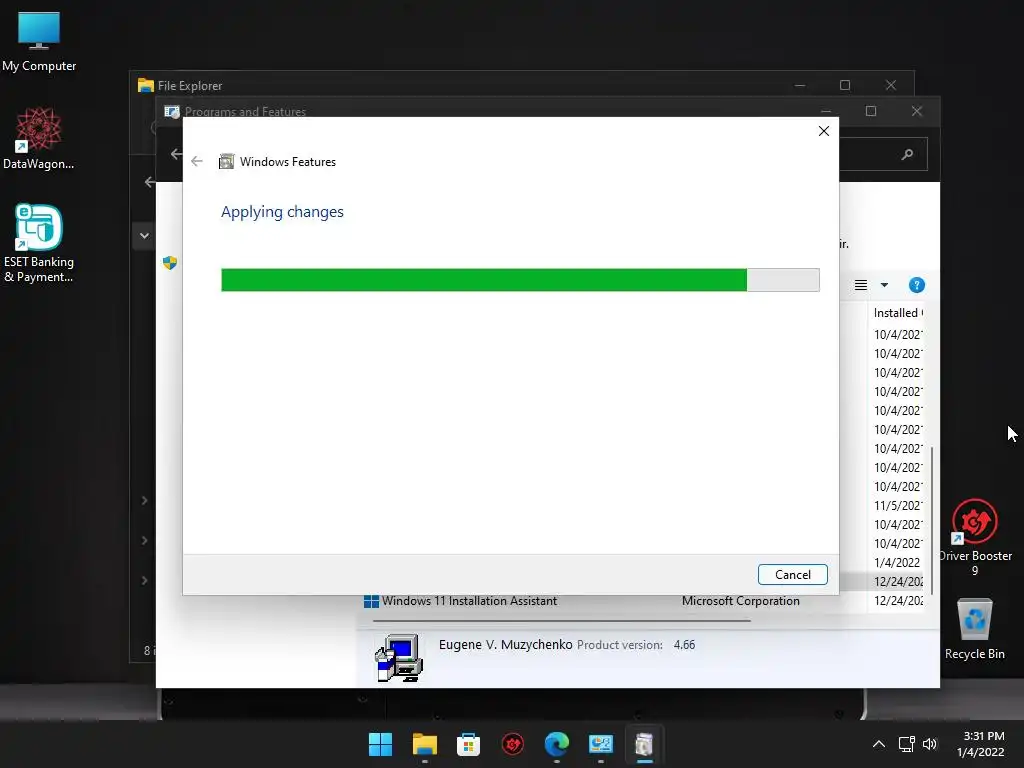The width and height of the screenshot is (1024, 768).
Task: Click the Programs and Features search box
Action: point(883,155)
